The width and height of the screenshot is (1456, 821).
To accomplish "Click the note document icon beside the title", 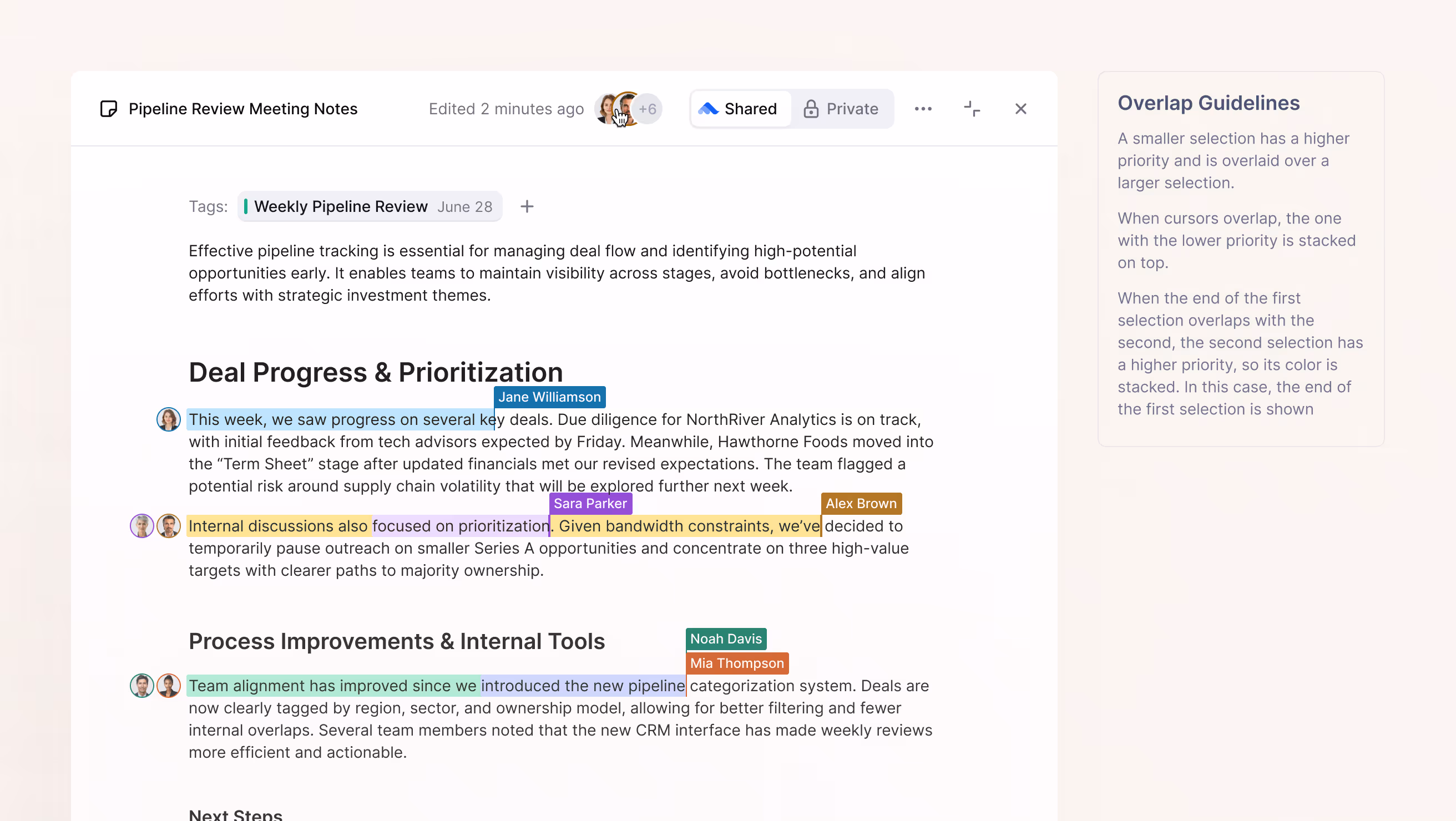I will [x=109, y=109].
